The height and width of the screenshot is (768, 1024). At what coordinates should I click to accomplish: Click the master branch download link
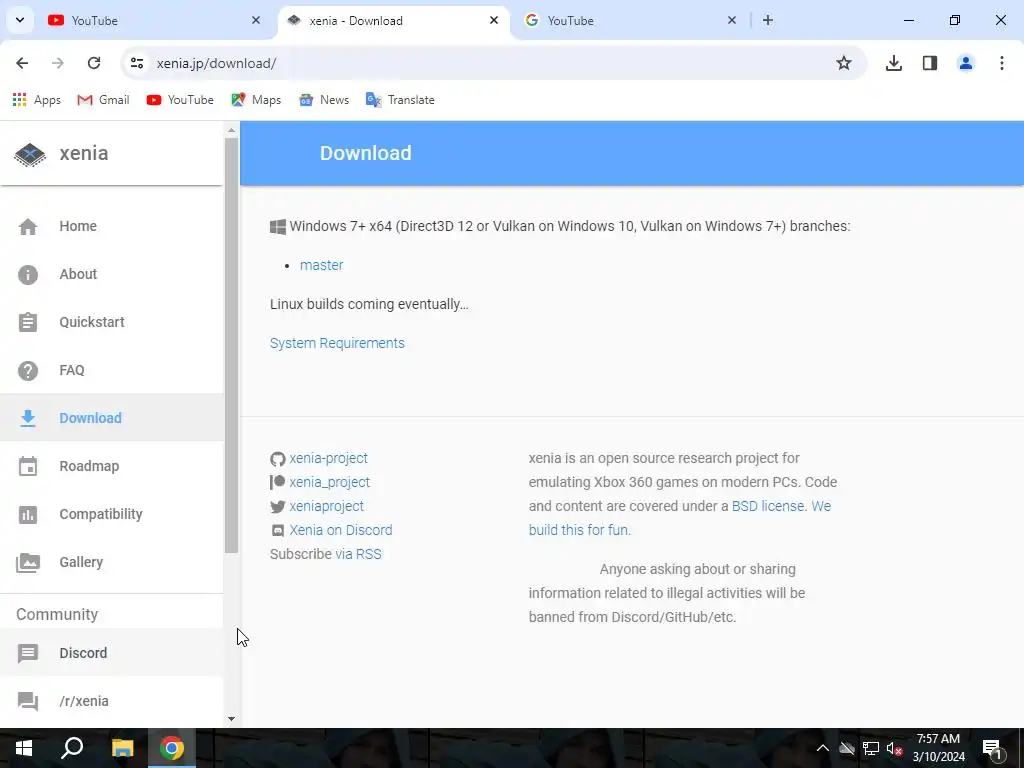321,265
